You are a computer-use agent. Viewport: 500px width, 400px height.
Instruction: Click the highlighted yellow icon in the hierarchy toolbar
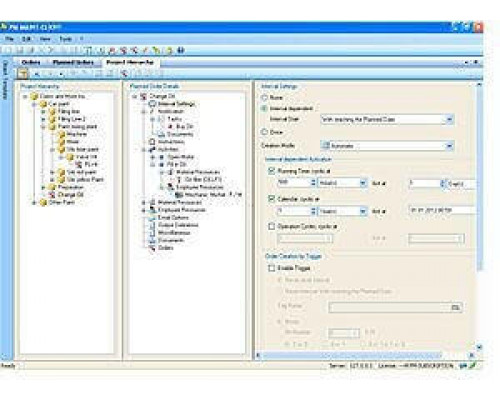(x=23, y=73)
